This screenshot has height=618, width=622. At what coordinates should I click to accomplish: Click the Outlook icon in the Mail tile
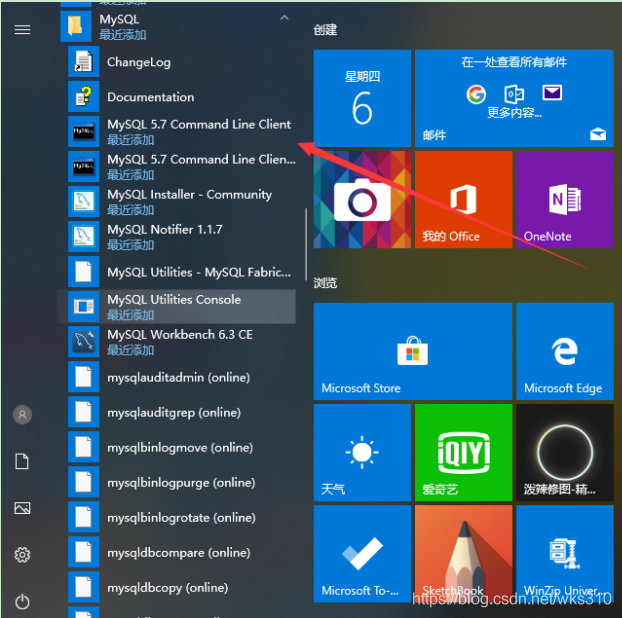(x=514, y=94)
